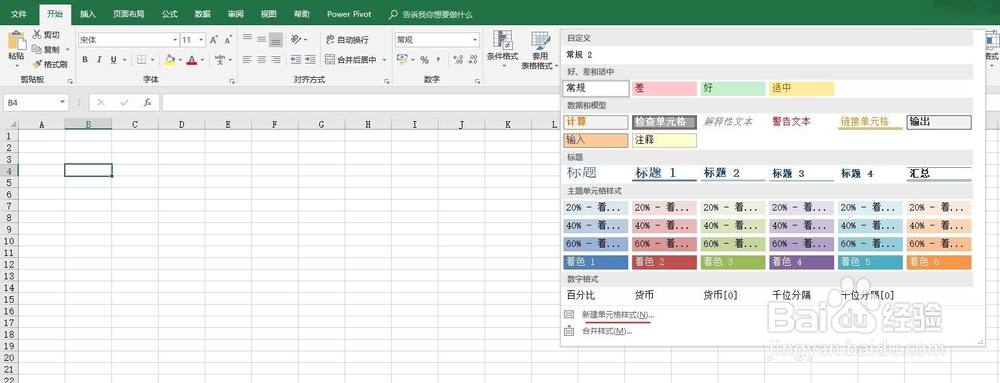Increase decimal places
Image resolution: width=1000 pixels, height=383 pixels.
(x=458, y=60)
